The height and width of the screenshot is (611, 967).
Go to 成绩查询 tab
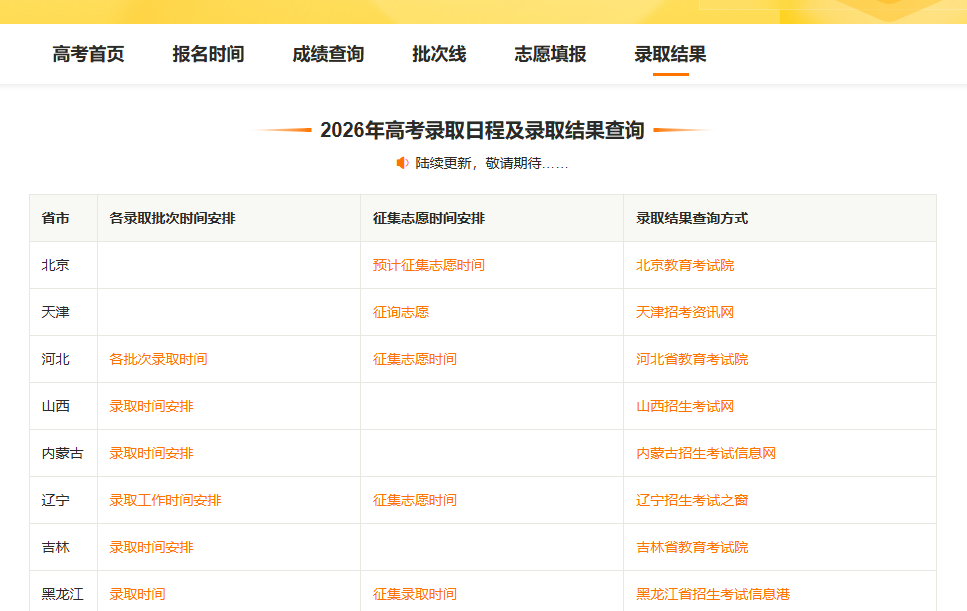(x=328, y=54)
